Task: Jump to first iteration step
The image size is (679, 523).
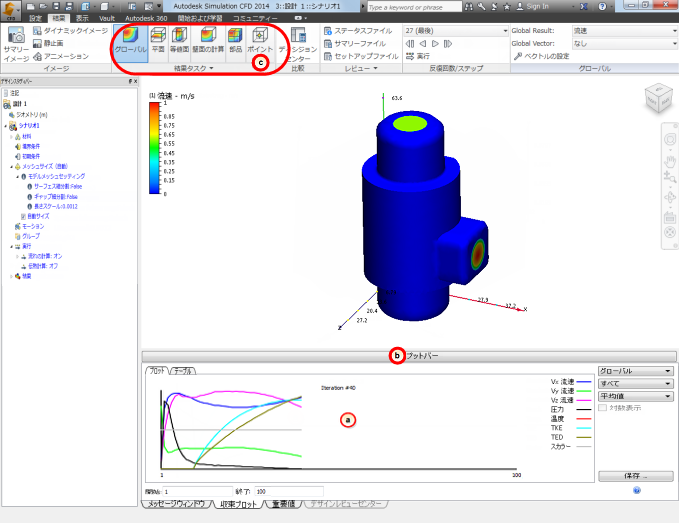Action: coord(410,43)
